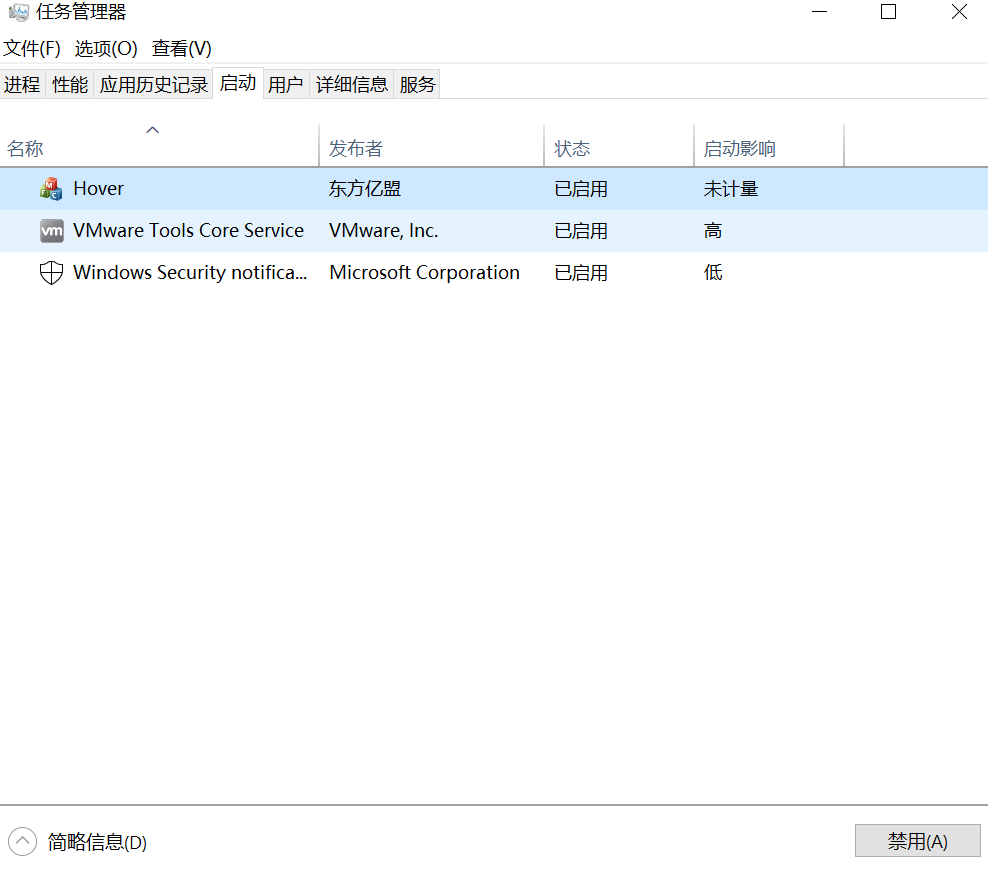This screenshot has height=873, width=988.
Task: Open the 文件(F) menu
Action: pos(32,48)
